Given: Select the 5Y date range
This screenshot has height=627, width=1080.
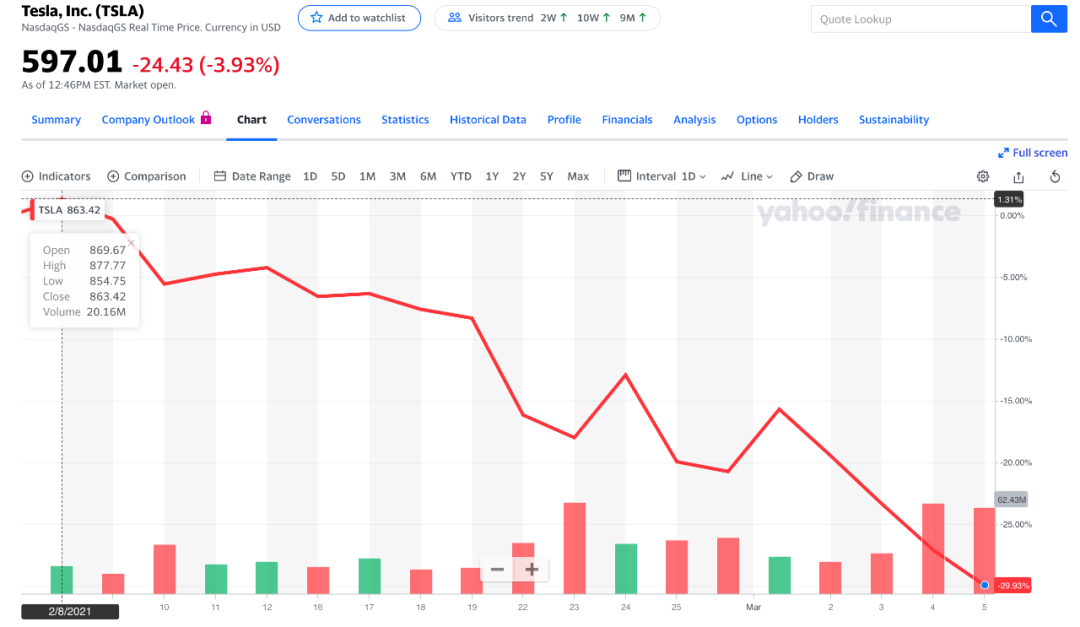Looking at the screenshot, I should click(547, 176).
